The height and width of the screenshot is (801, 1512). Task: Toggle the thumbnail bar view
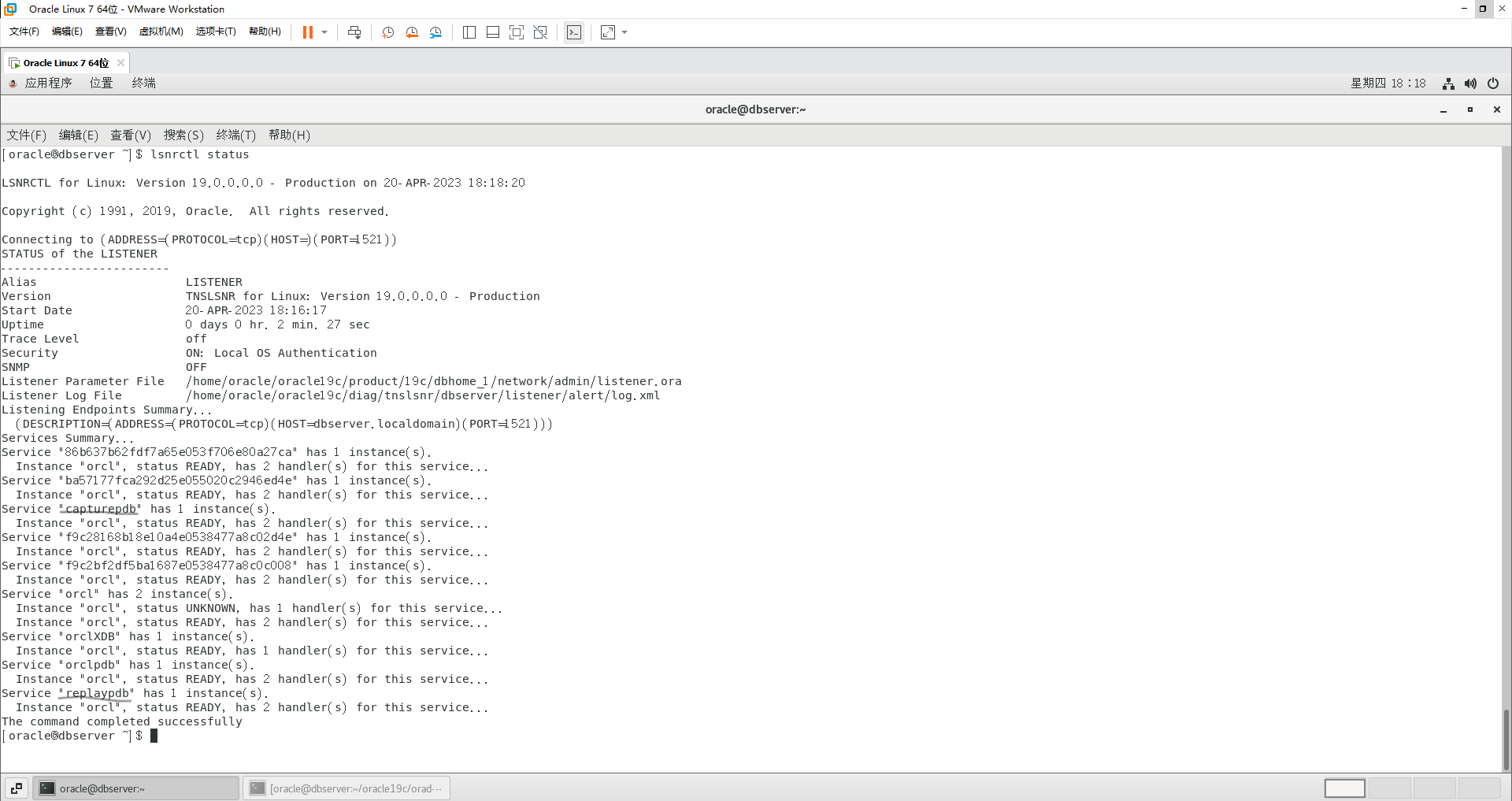[x=493, y=32]
